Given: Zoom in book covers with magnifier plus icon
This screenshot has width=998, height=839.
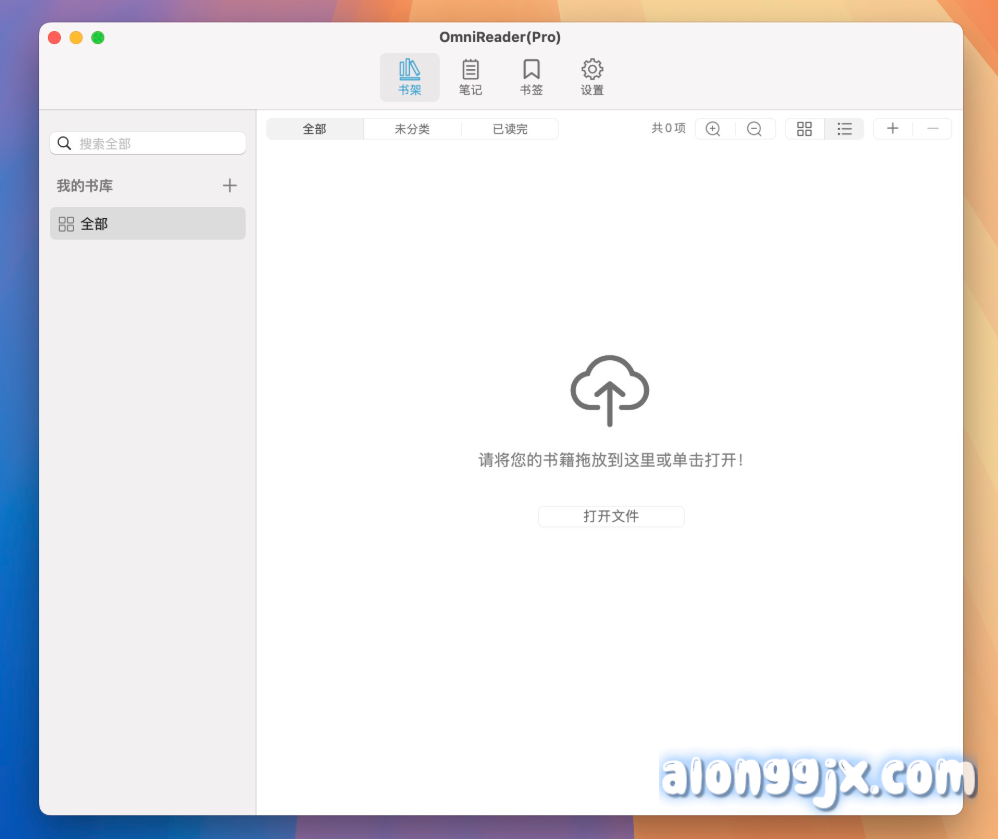Looking at the screenshot, I should point(713,128).
